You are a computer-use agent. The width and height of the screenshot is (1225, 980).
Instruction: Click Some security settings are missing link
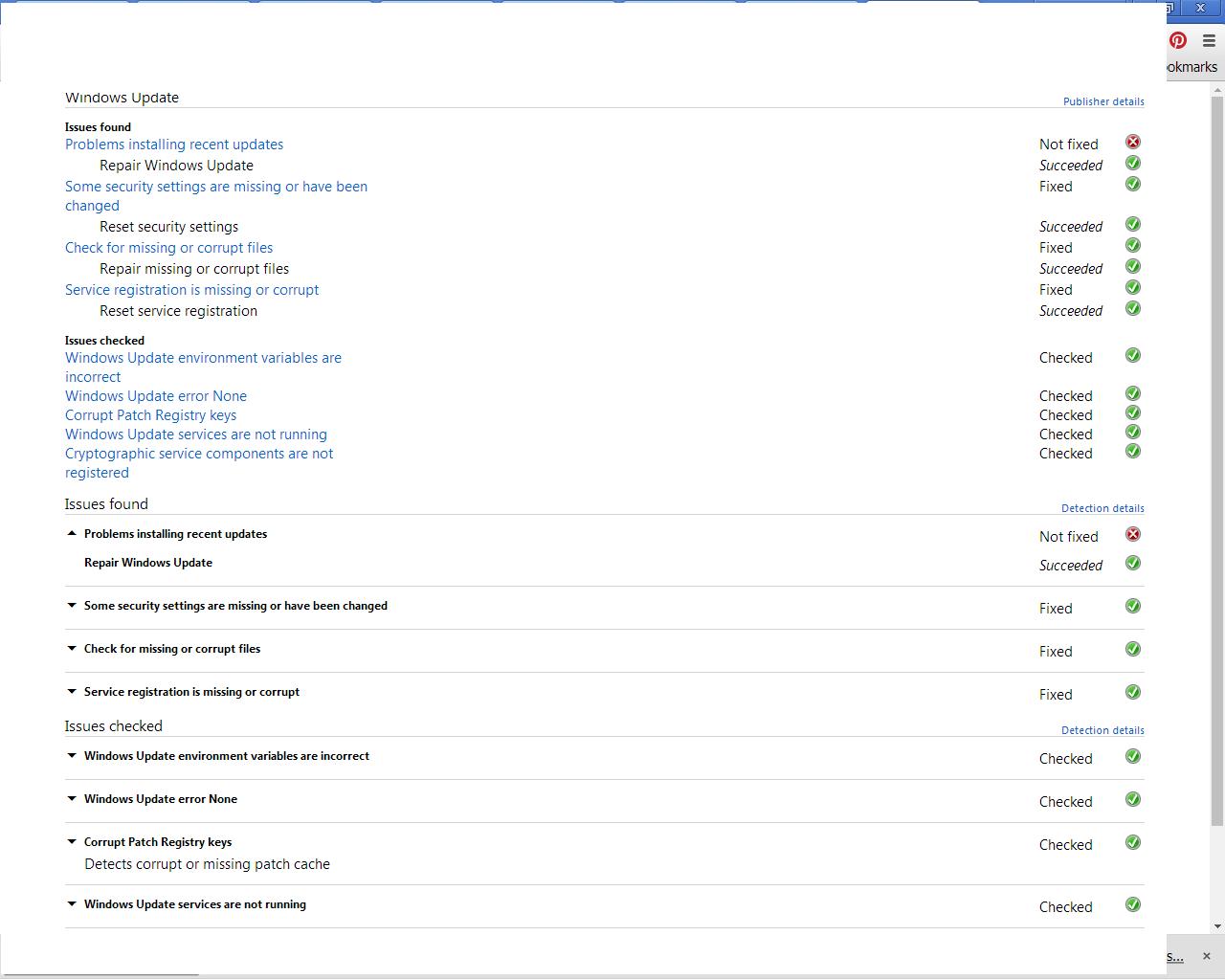click(x=216, y=196)
